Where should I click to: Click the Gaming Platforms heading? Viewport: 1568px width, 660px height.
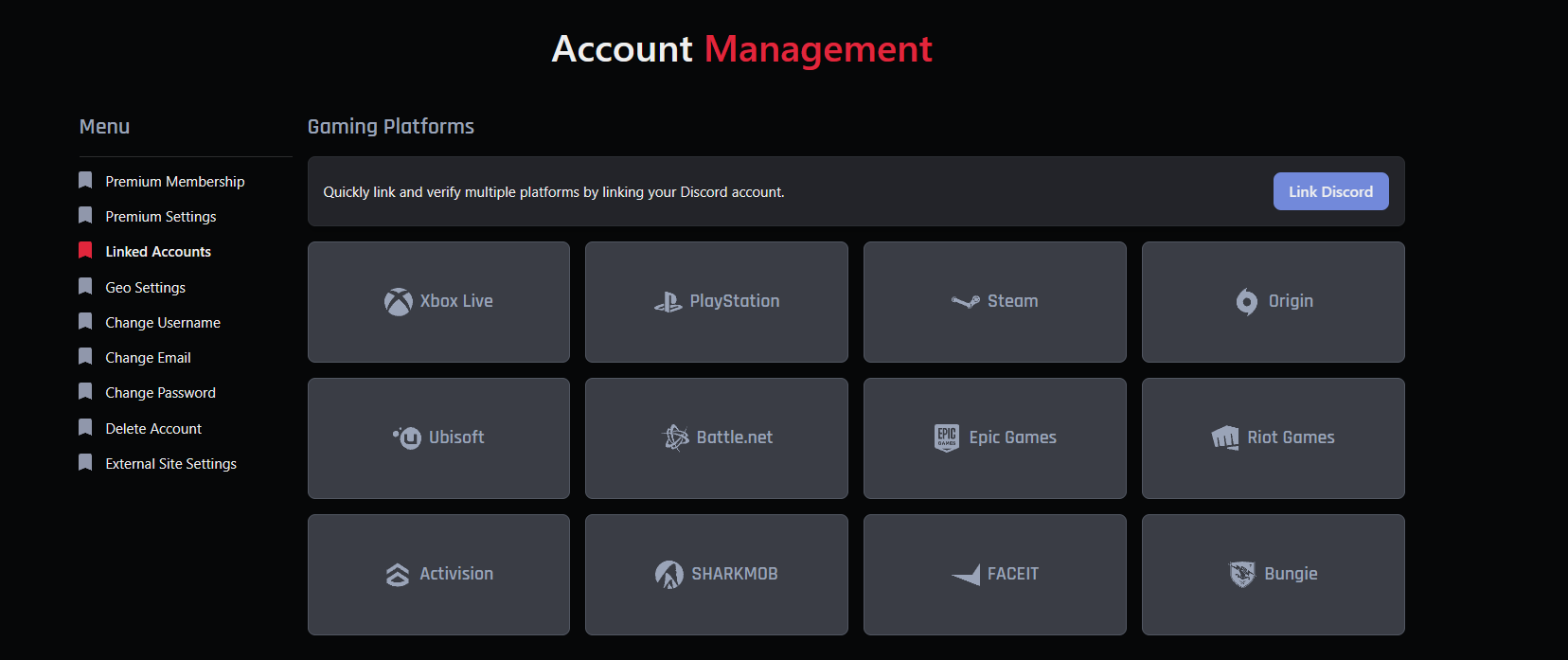391,127
